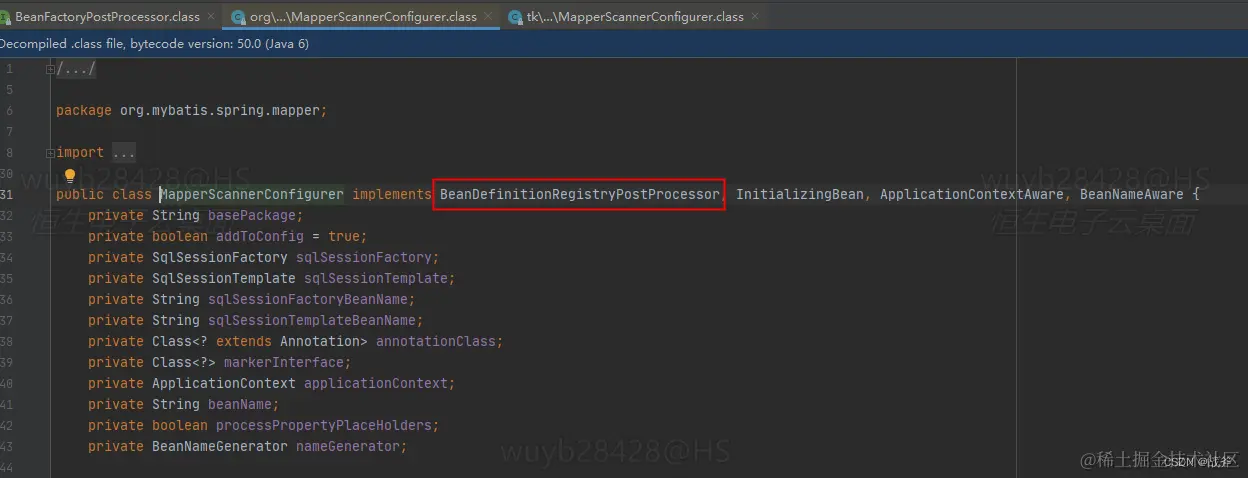Click the folded import "..." placeholder
The image size is (1248, 478).
(123, 152)
